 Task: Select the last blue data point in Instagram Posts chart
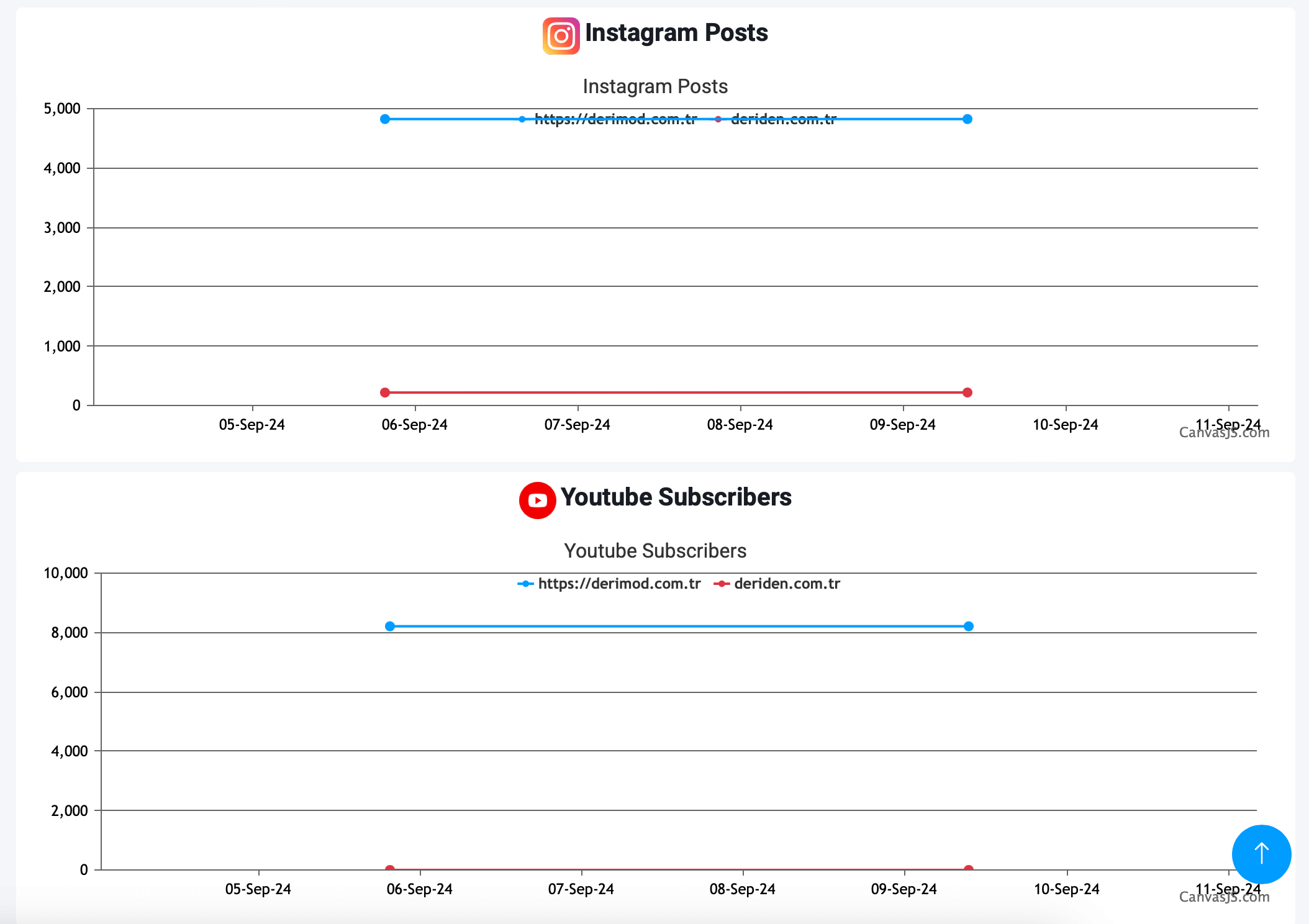(967, 119)
